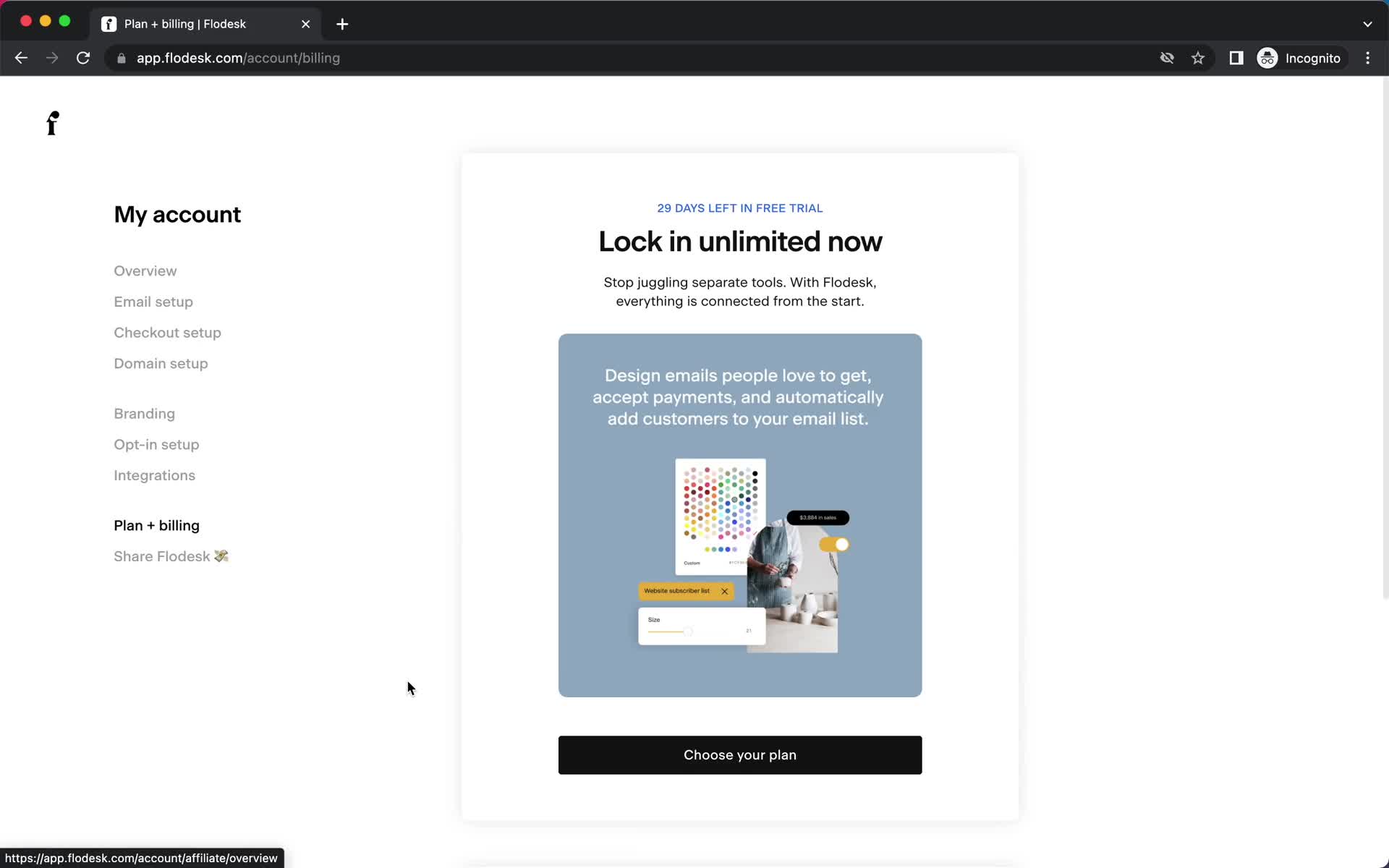Select the Overview menu item
The height and width of the screenshot is (868, 1389).
pyautogui.click(x=144, y=270)
